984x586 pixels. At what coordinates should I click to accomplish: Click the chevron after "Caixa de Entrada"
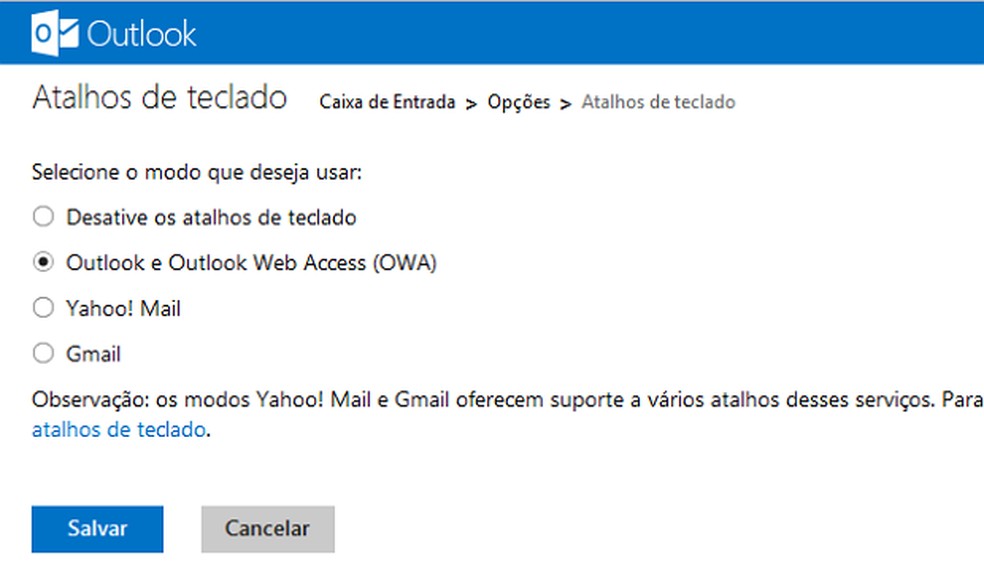(470, 101)
